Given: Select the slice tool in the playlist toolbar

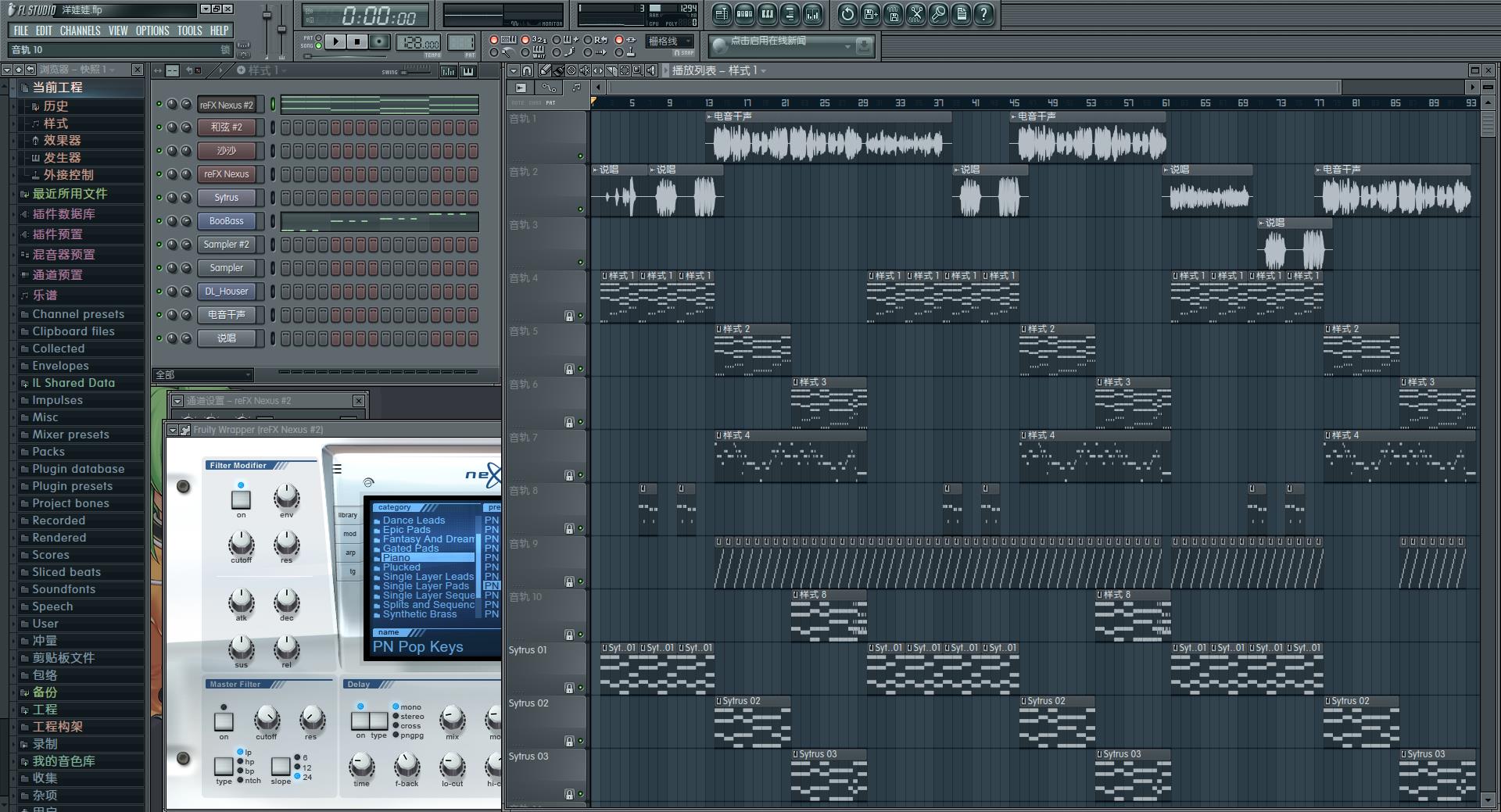Looking at the screenshot, I should point(611,70).
